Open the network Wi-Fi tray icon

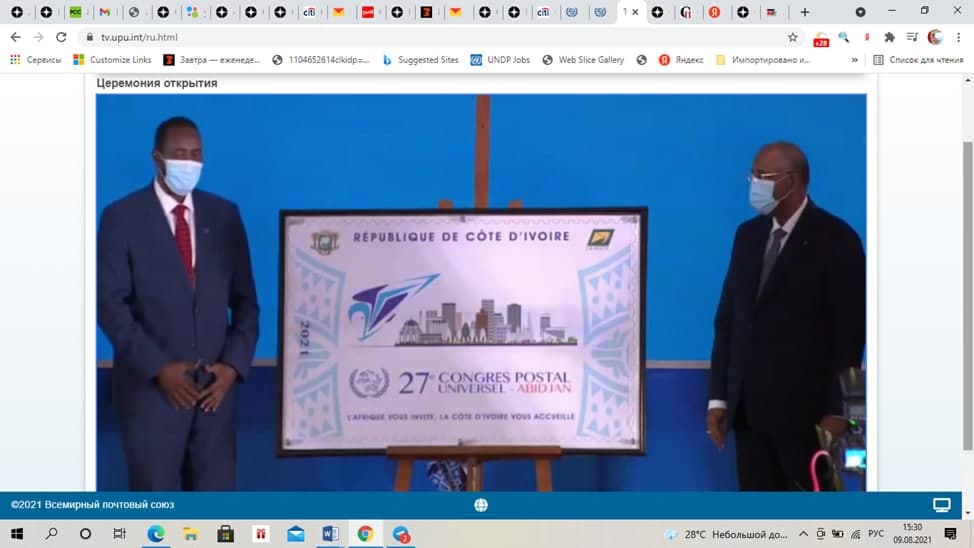pyautogui.click(x=856, y=534)
